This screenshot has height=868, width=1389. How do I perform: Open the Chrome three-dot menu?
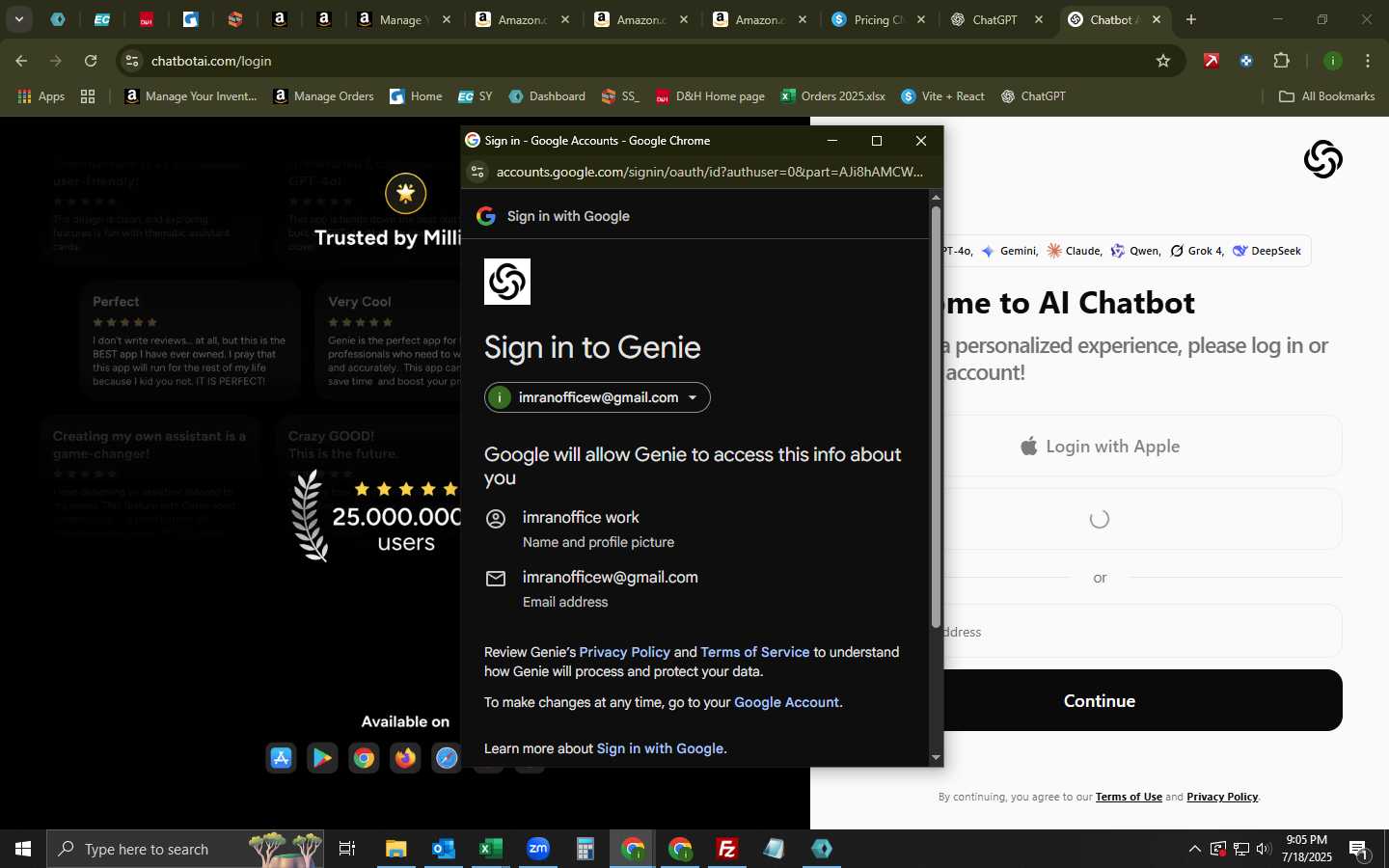point(1368,61)
